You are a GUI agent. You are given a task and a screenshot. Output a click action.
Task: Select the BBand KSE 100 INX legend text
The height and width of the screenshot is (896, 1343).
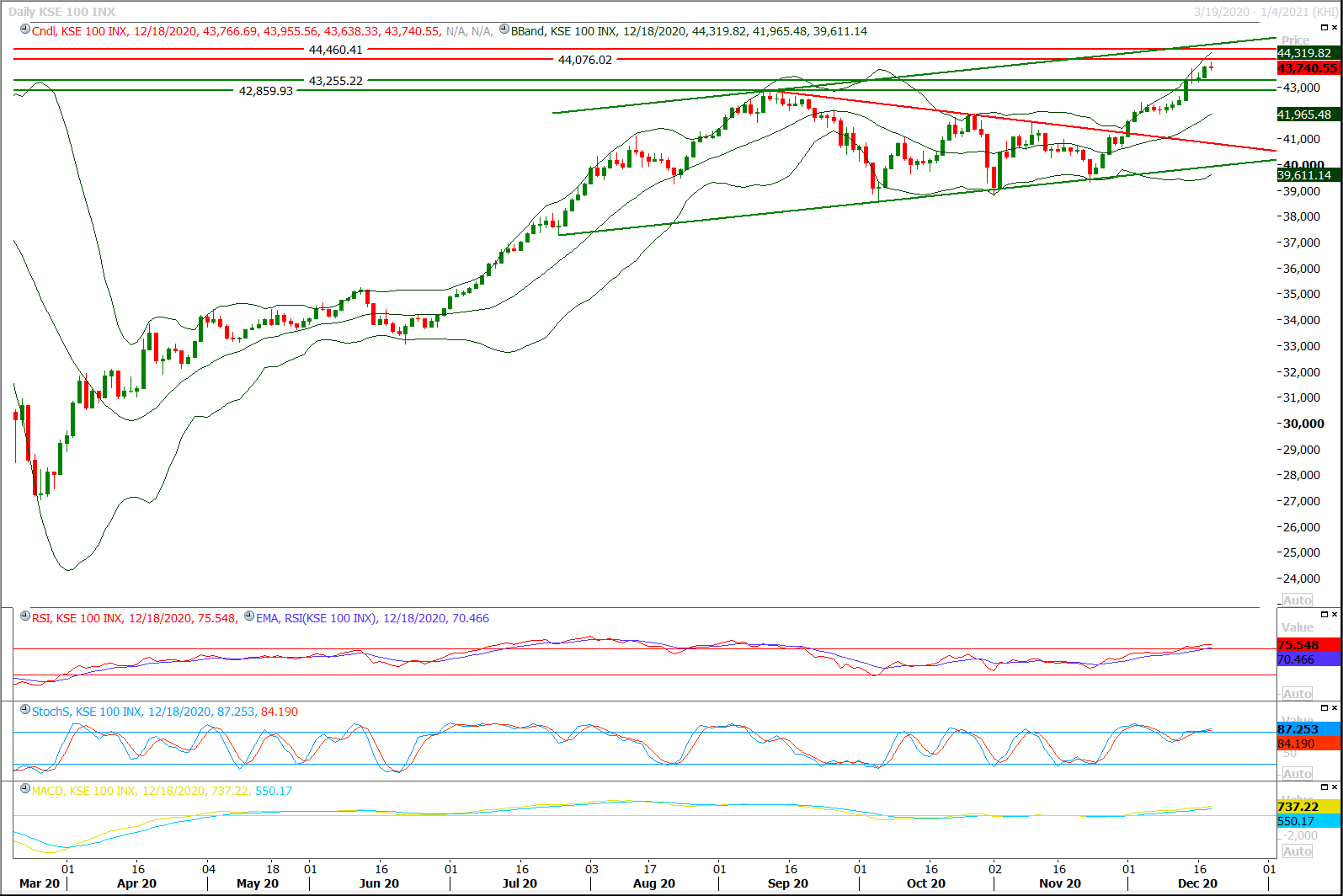tap(689, 31)
